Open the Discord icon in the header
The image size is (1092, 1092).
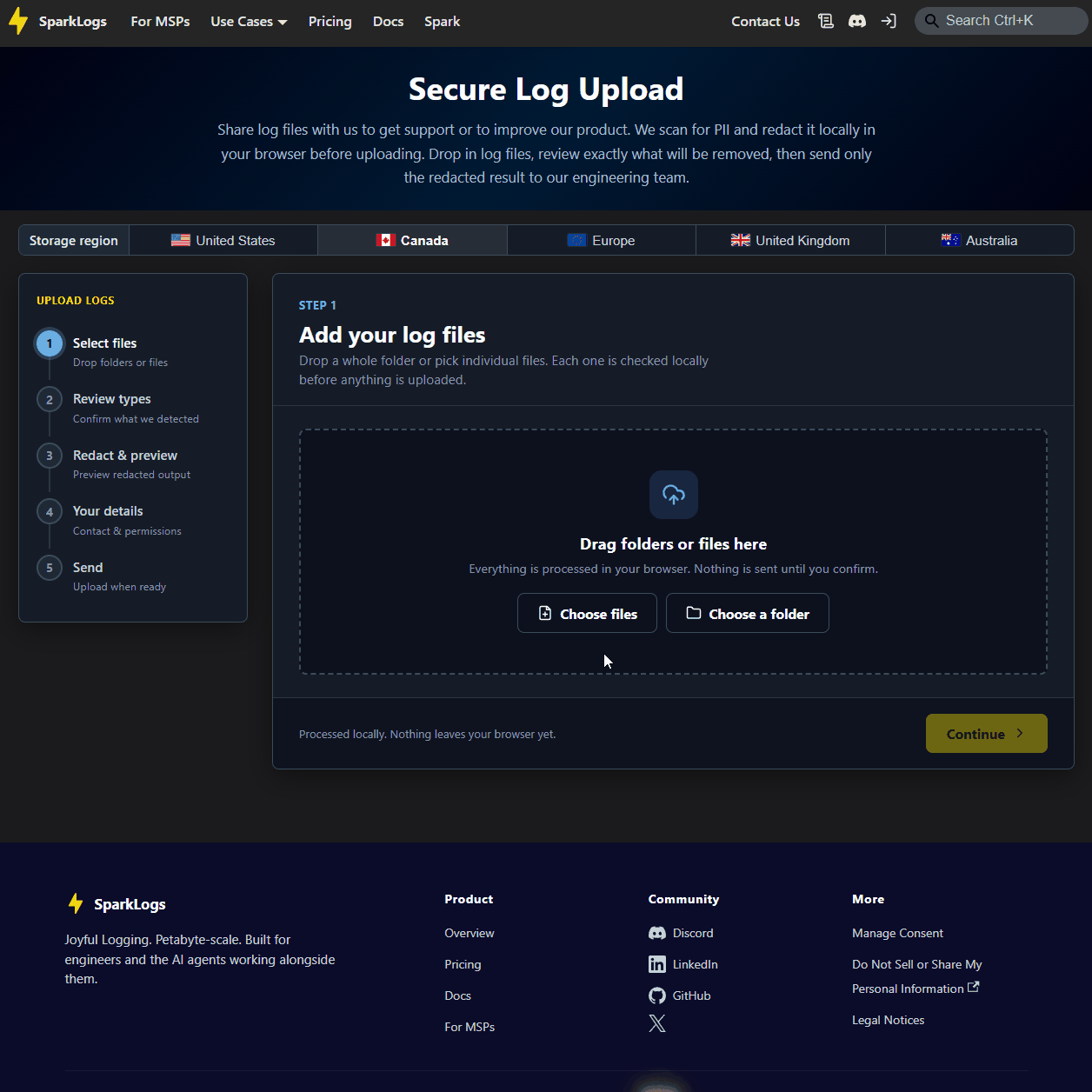click(x=857, y=21)
